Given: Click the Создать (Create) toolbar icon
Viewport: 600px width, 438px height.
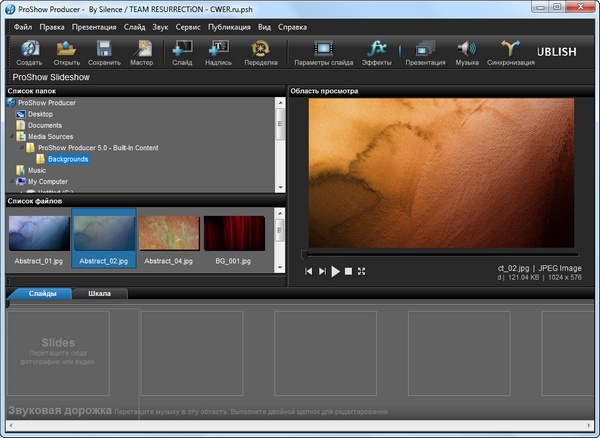Looking at the screenshot, I should (x=29, y=49).
